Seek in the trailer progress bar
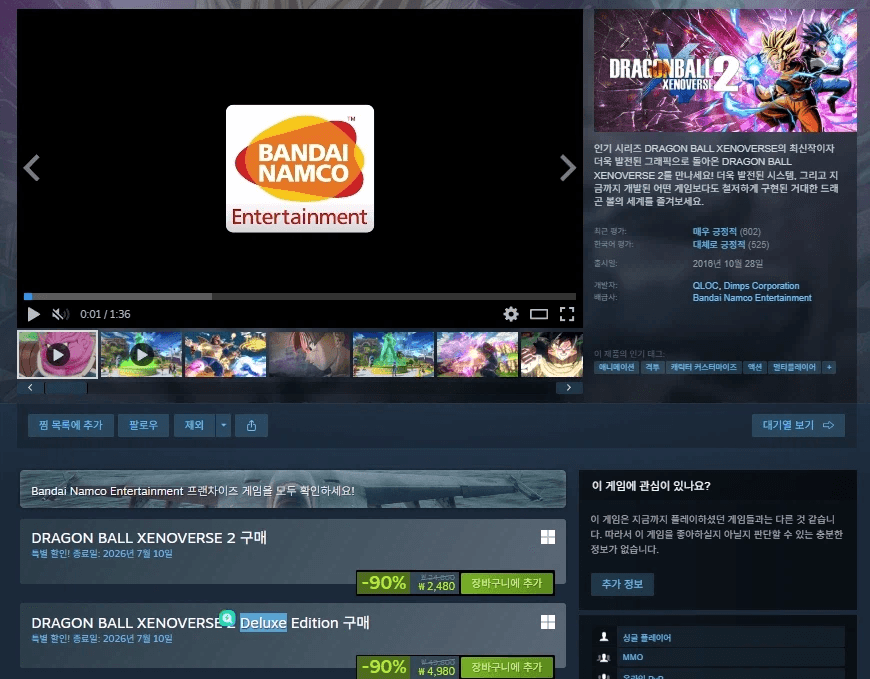Screen dimensions: 870x679 [x=300, y=297]
